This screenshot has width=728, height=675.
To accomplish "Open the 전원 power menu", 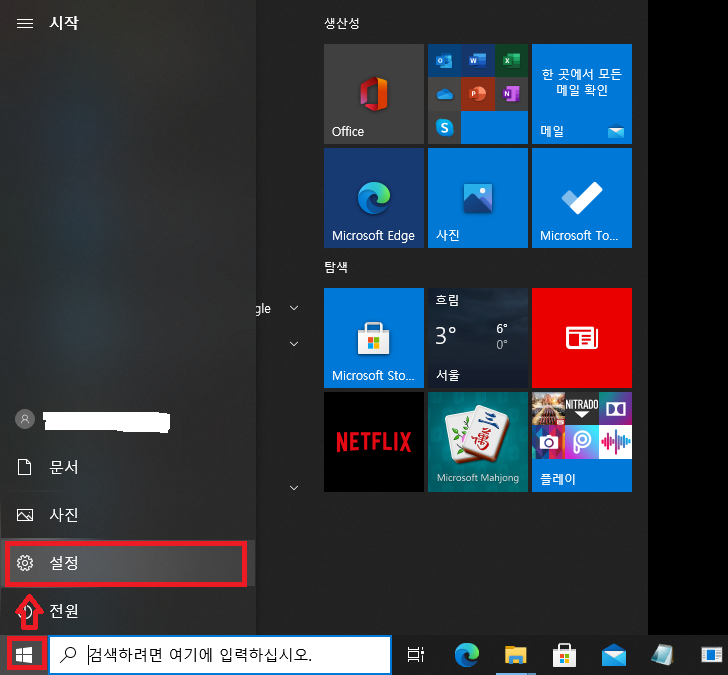I will click(x=127, y=610).
